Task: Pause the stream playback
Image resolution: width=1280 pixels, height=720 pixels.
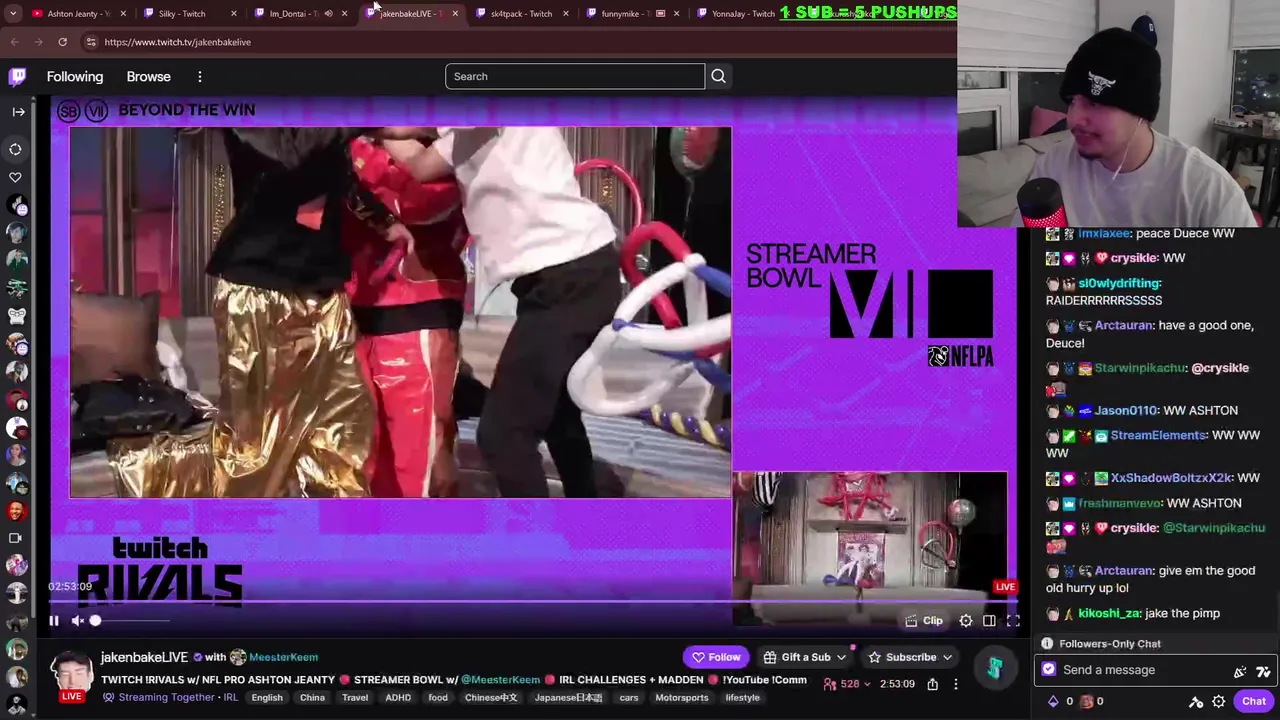Action: pyautogui.click(x=54, y=621)
